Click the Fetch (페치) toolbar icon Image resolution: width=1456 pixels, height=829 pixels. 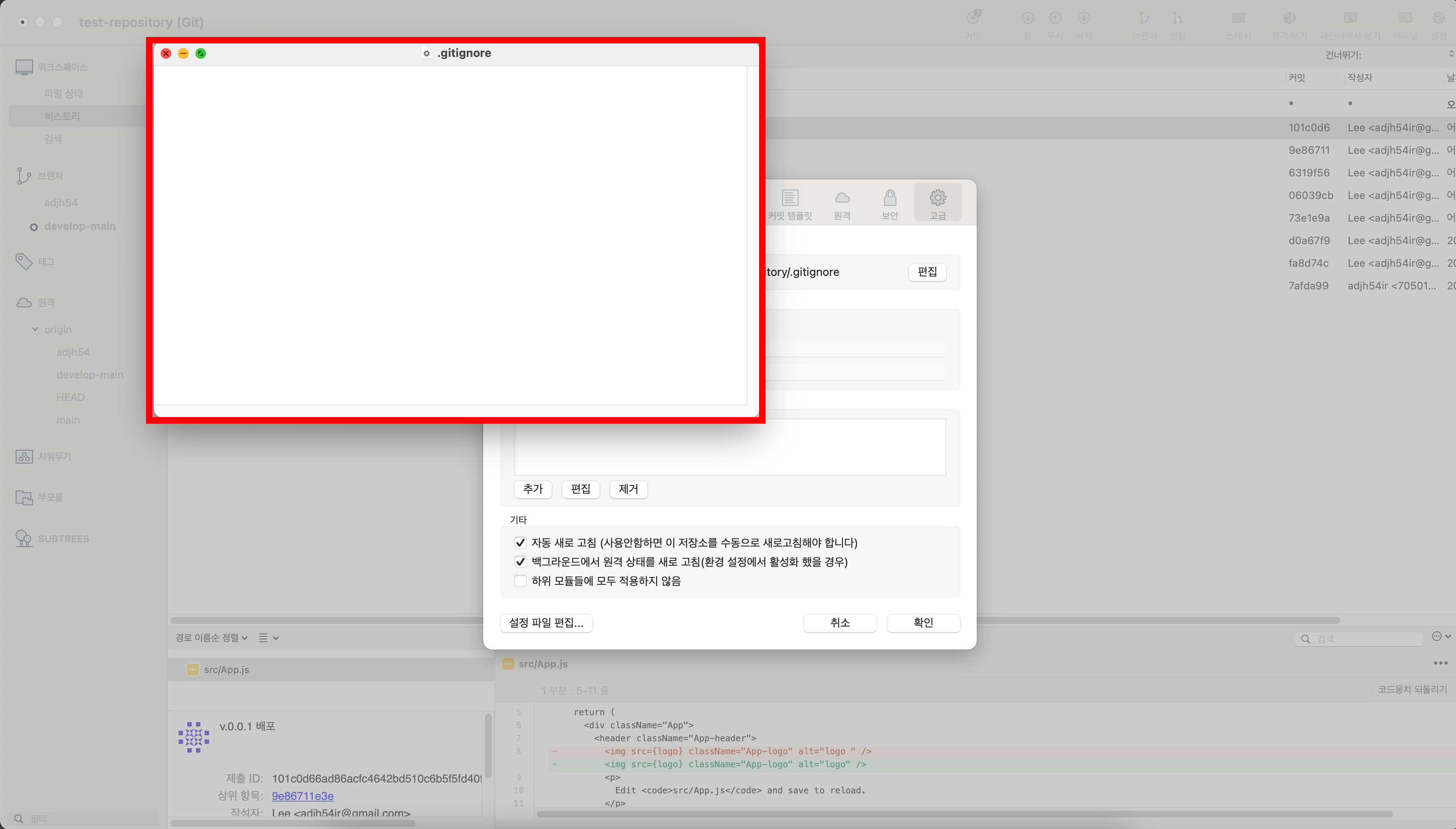[1084, 18]
